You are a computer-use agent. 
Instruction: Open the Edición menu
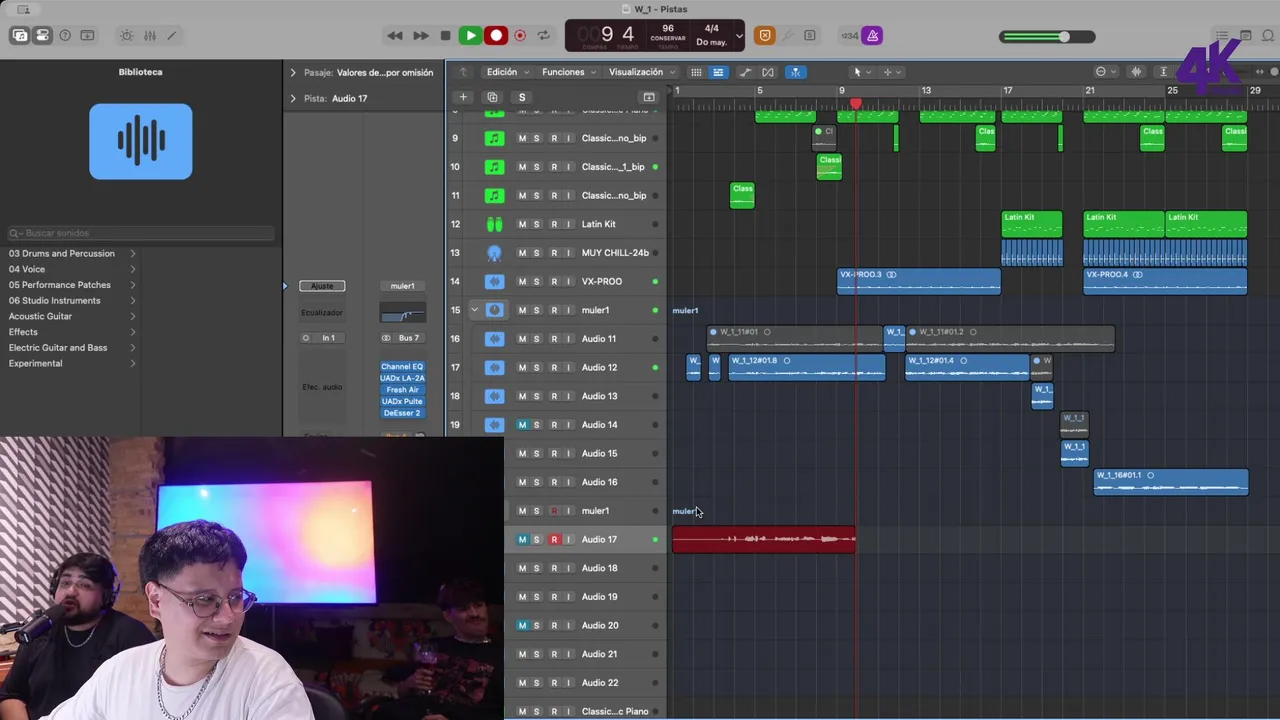tap(507, 72)
